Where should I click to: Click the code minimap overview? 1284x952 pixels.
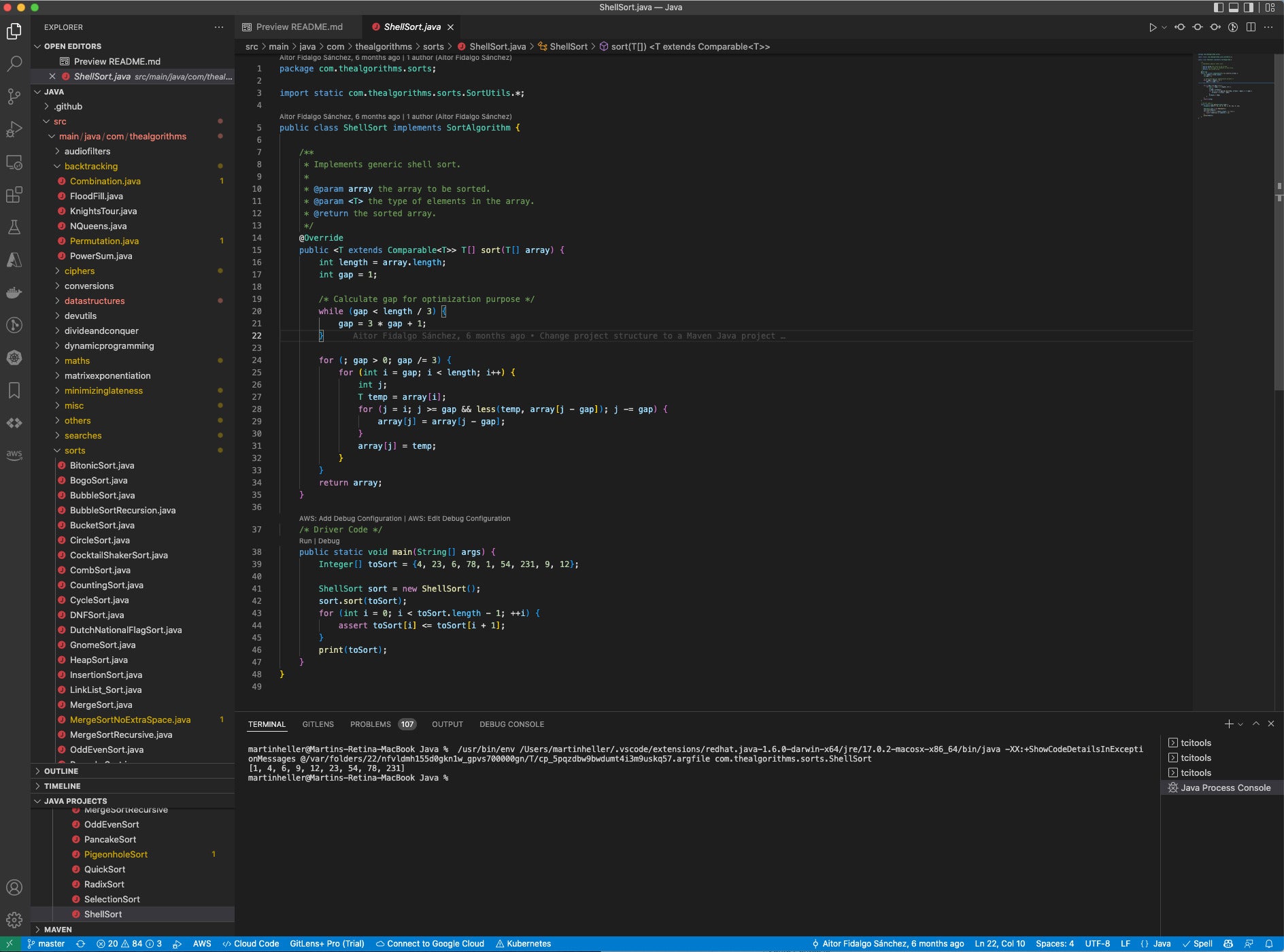tap(1234, 87)
